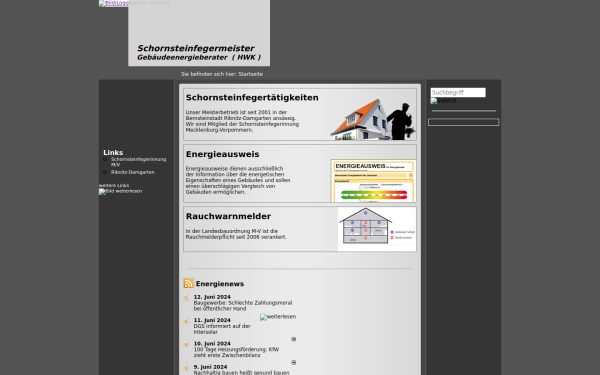
Task: Click the broken 'weiterlesen' image in Energienews
Action: point(278,317)
